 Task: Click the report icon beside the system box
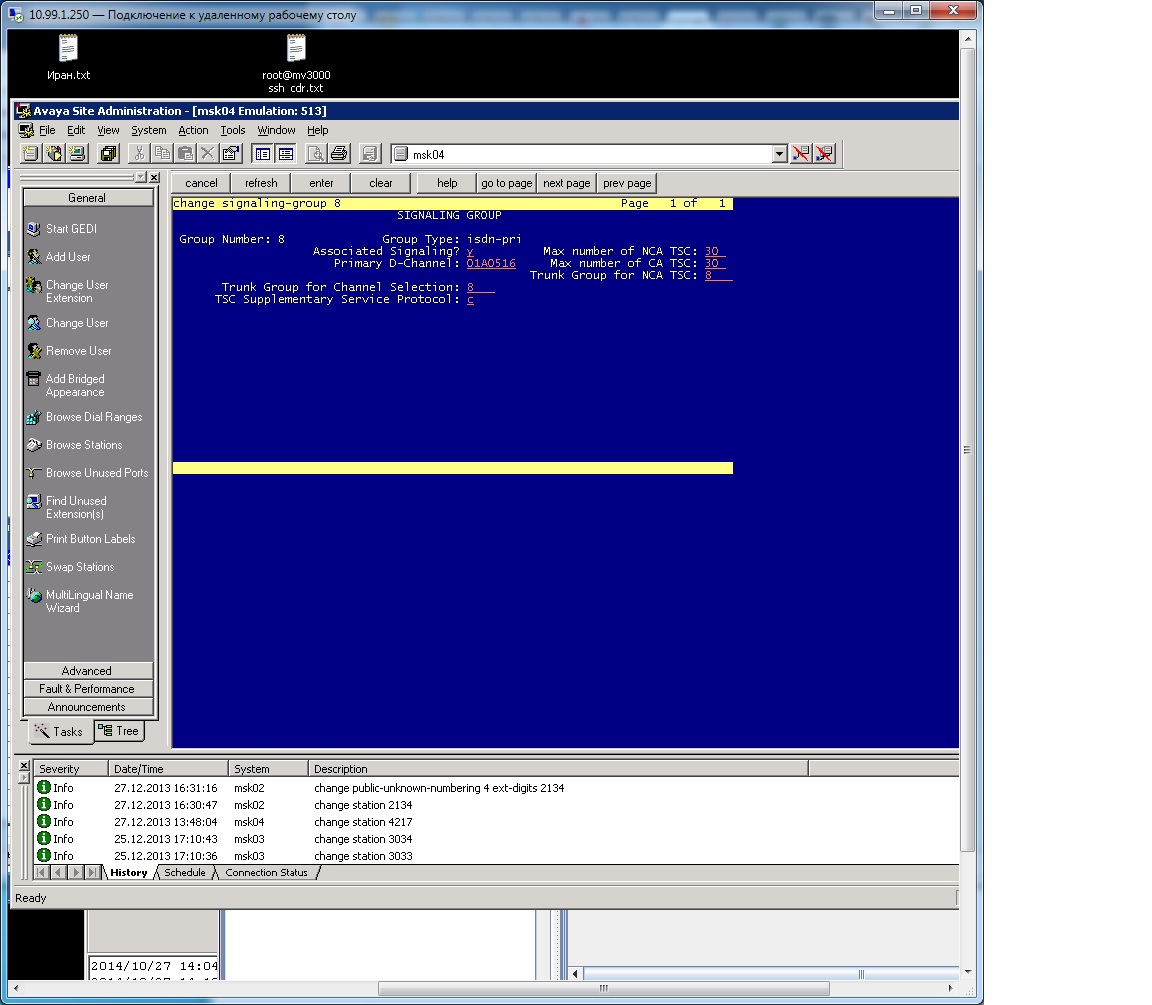pyautogui.click(x=370, y=154)
